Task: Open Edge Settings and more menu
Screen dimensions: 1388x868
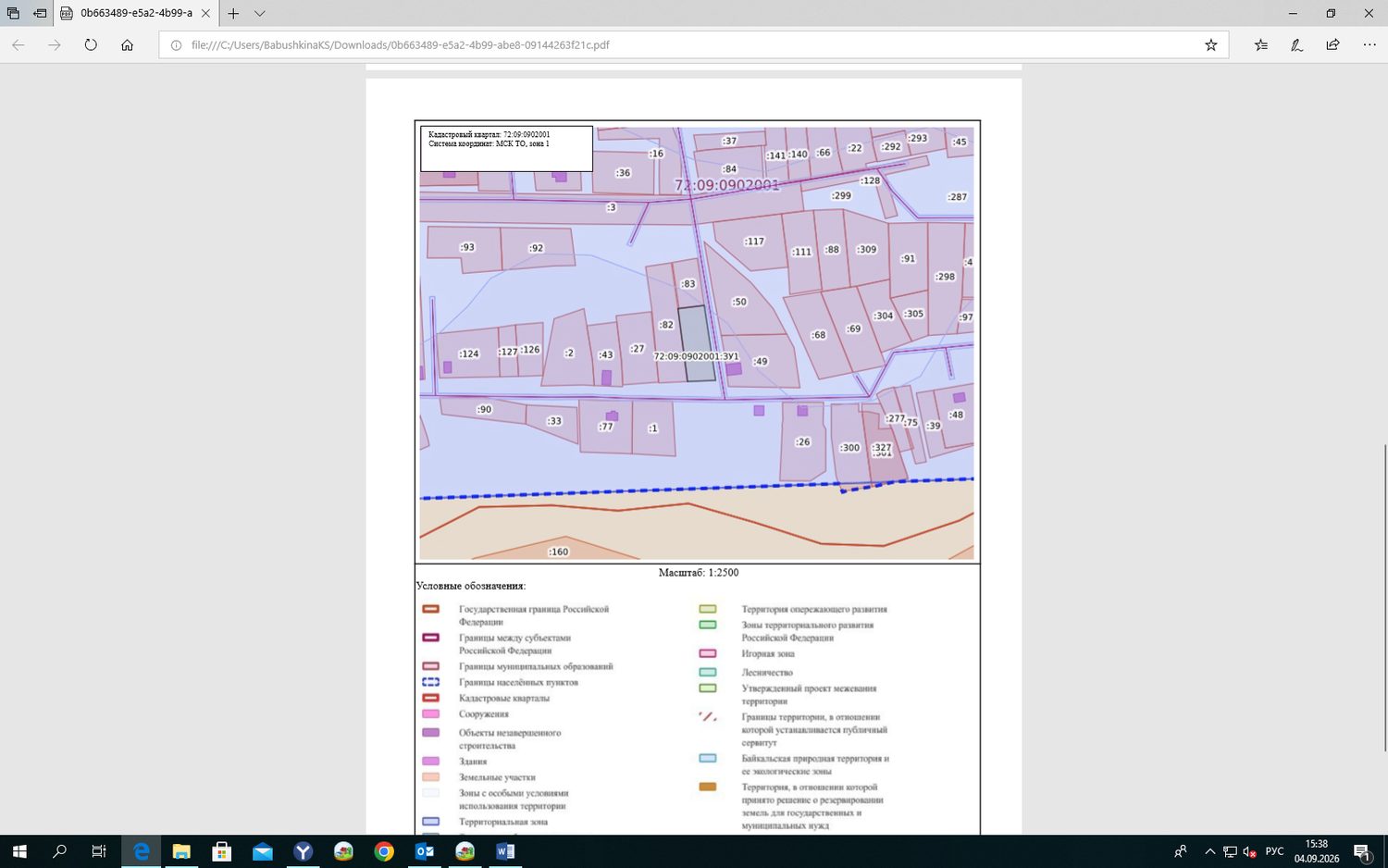Action: pyautogui.click(x=1369, y=44)
